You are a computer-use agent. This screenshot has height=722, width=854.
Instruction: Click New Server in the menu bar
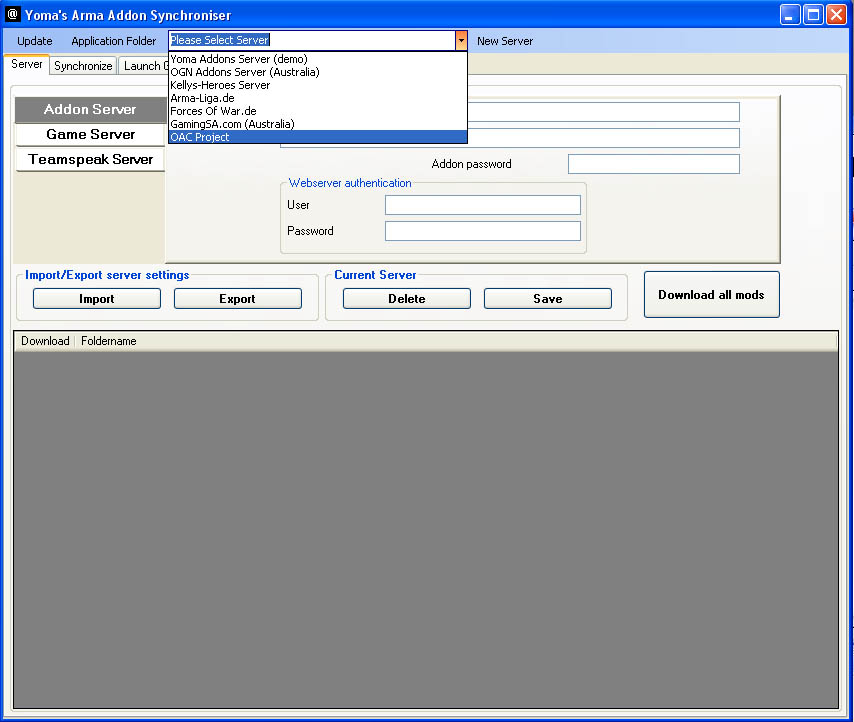(x=505, y=41)
